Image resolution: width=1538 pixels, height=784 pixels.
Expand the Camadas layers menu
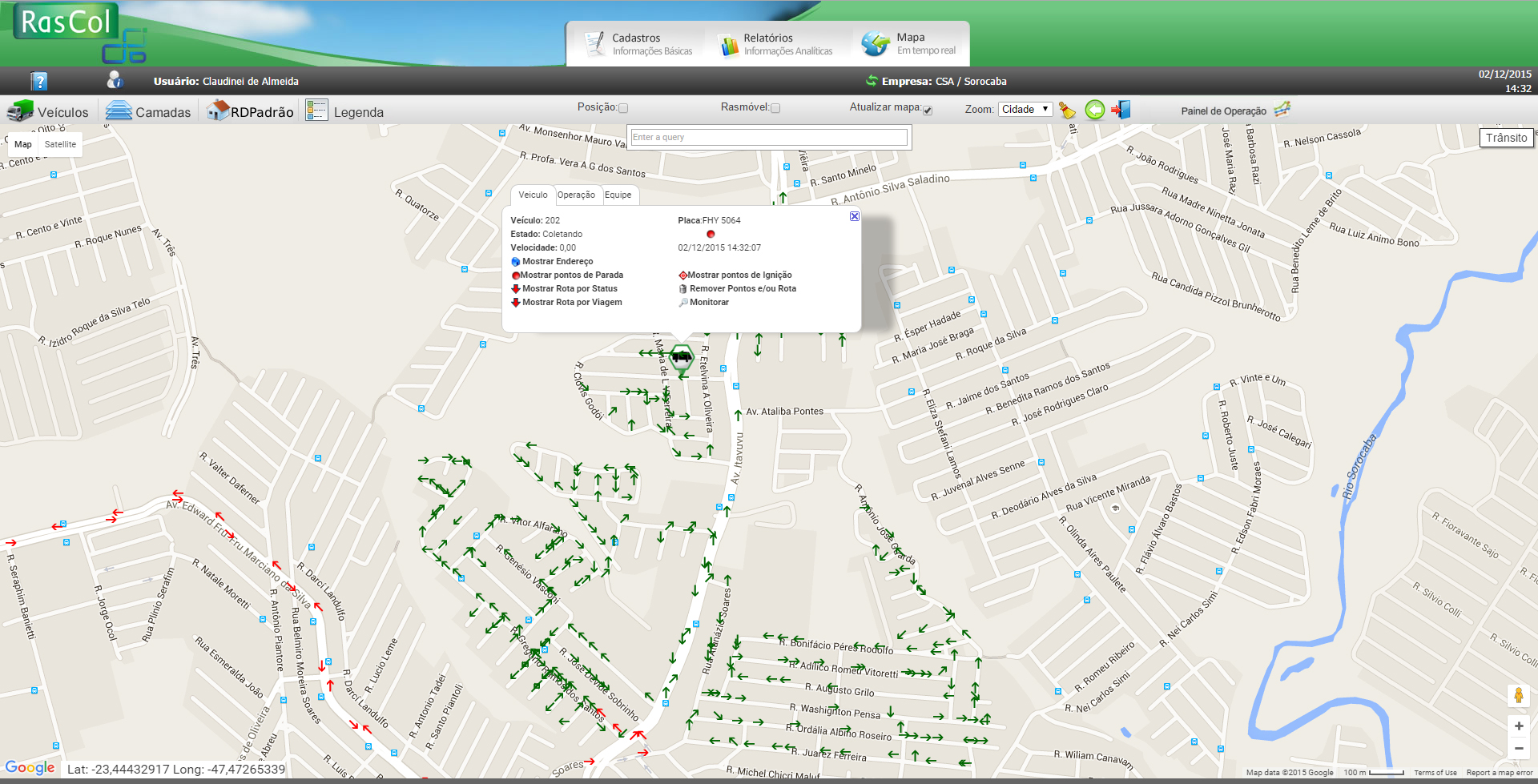click(x=149, y=111)
